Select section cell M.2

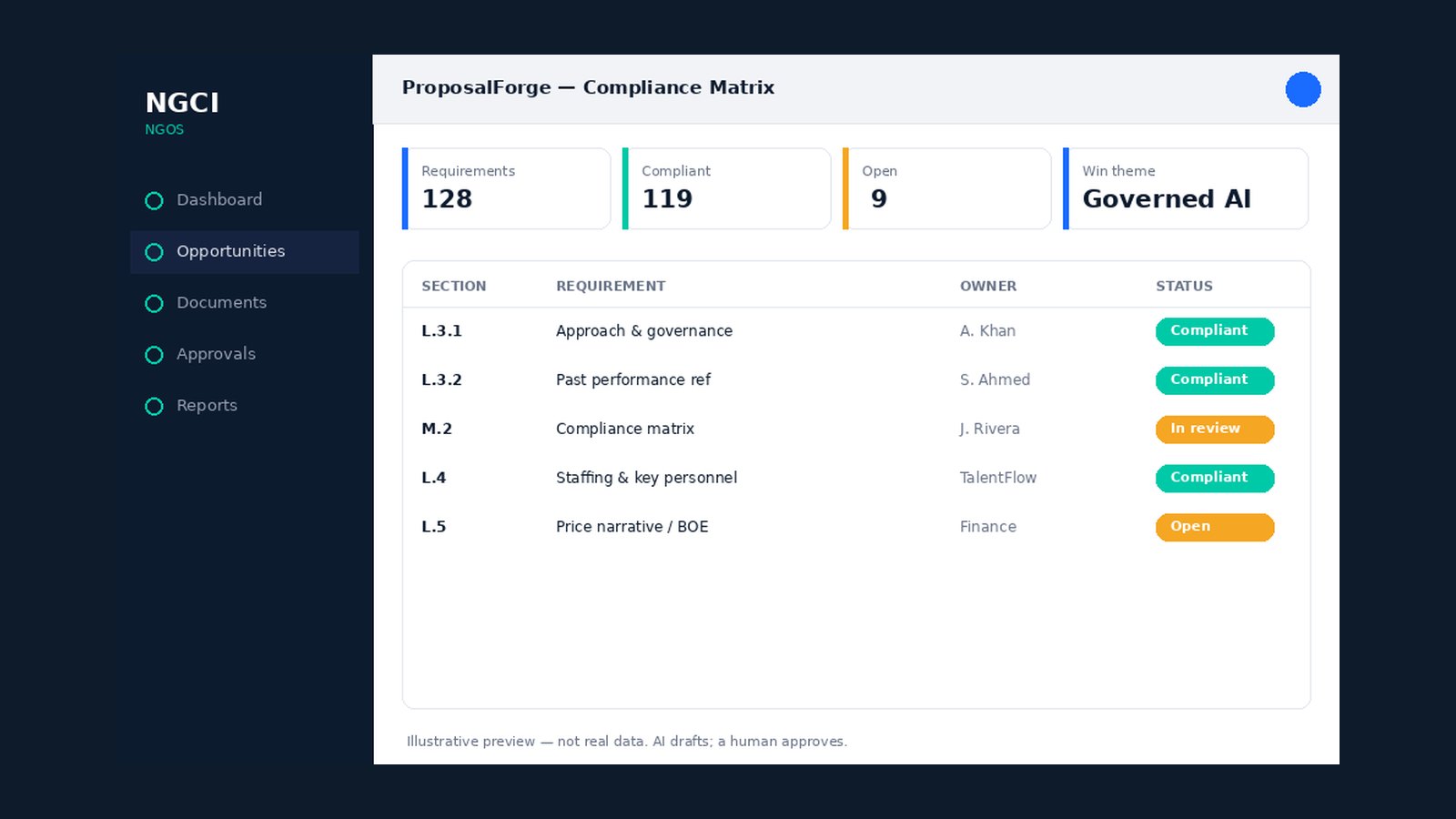coord(437,429)
